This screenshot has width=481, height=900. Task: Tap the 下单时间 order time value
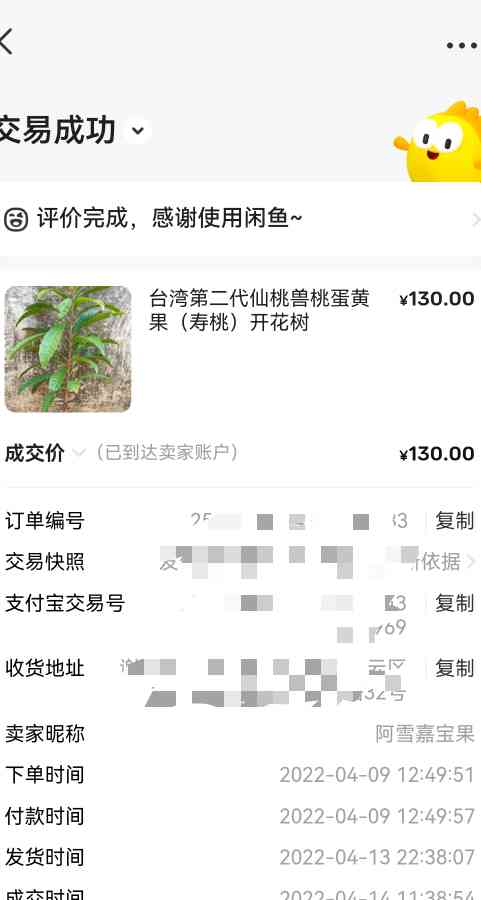(x=377, y=775)
